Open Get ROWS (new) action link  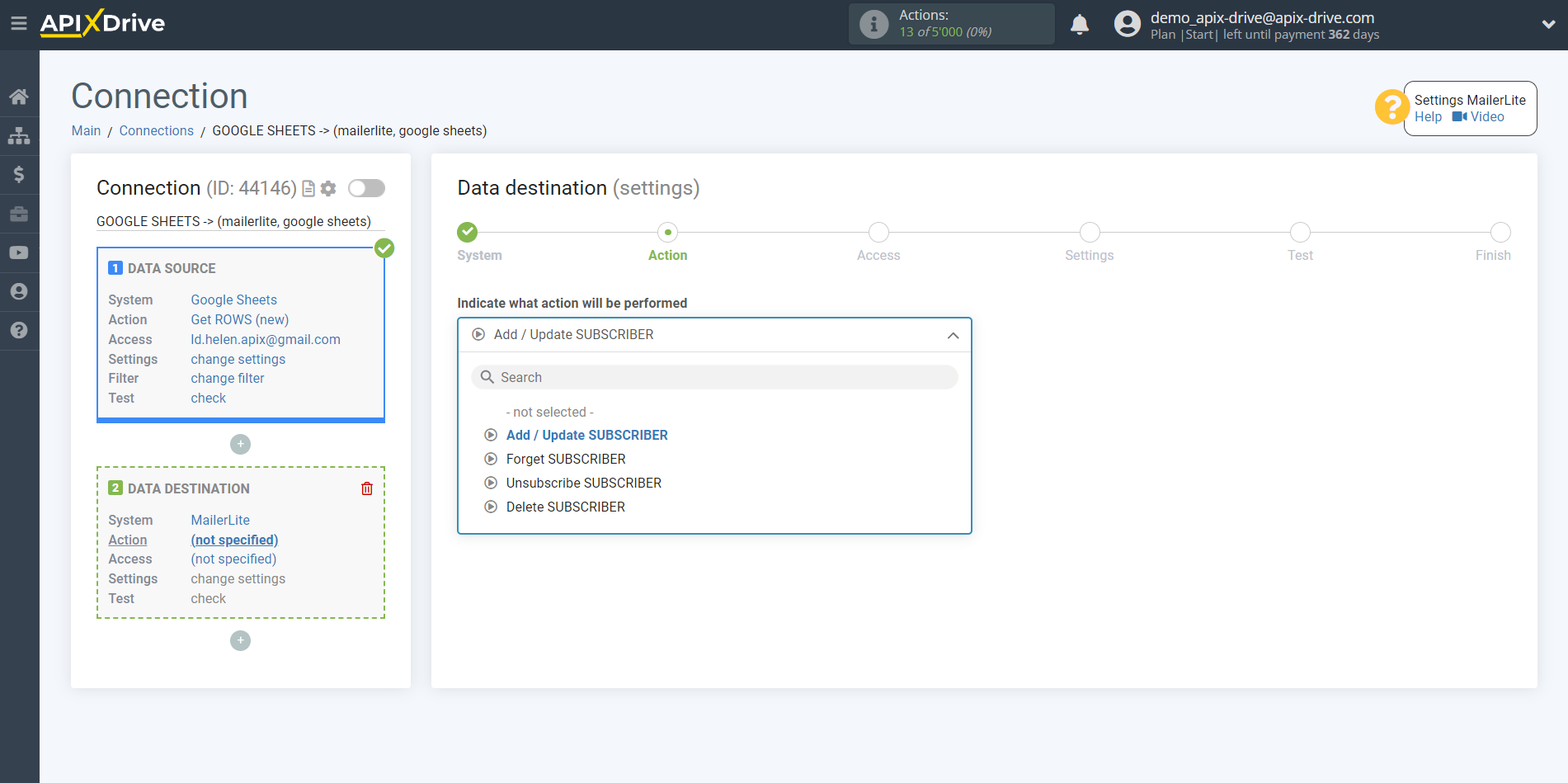pyautogui.click(x=239, y=319)
